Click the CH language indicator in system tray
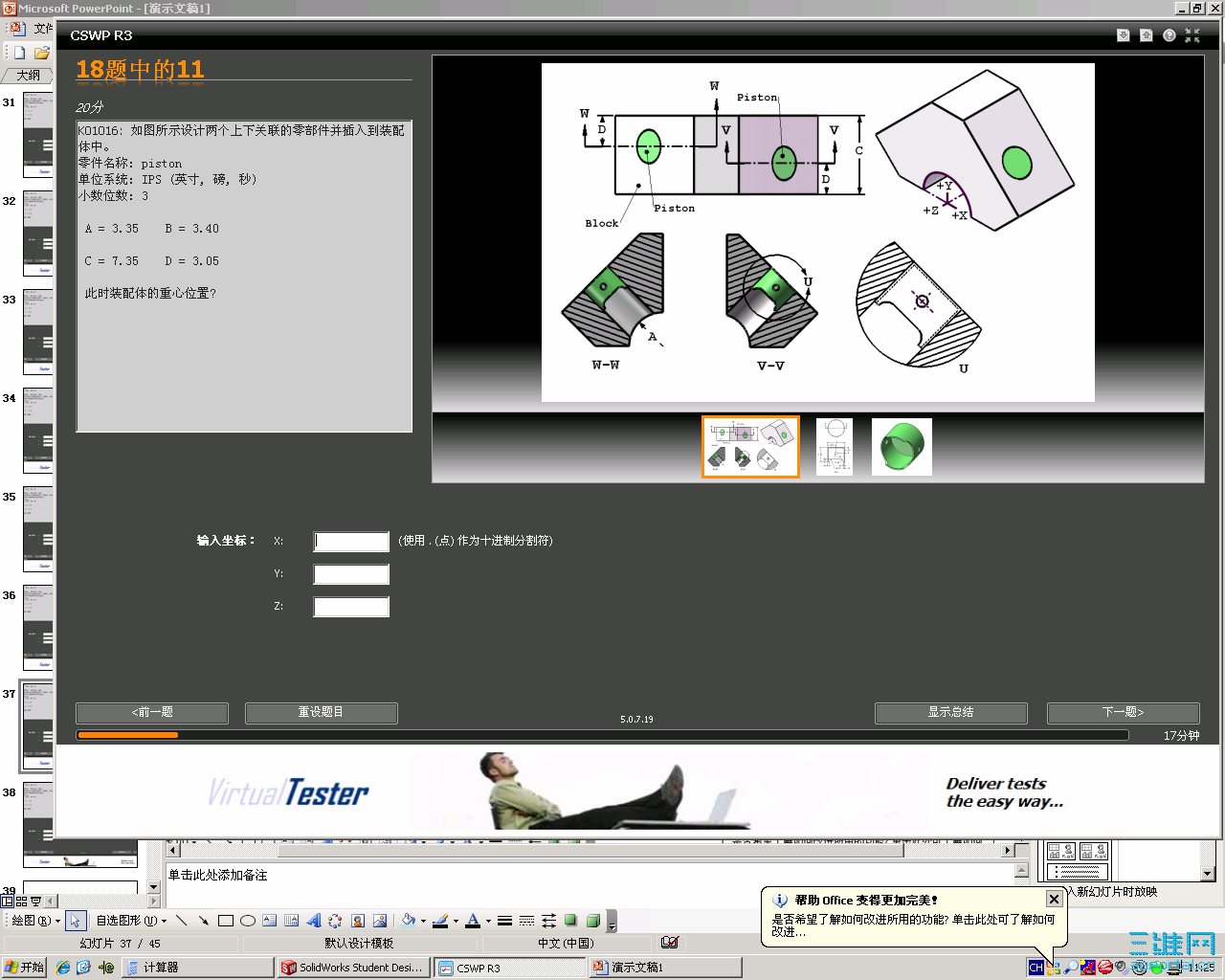 1036,968
